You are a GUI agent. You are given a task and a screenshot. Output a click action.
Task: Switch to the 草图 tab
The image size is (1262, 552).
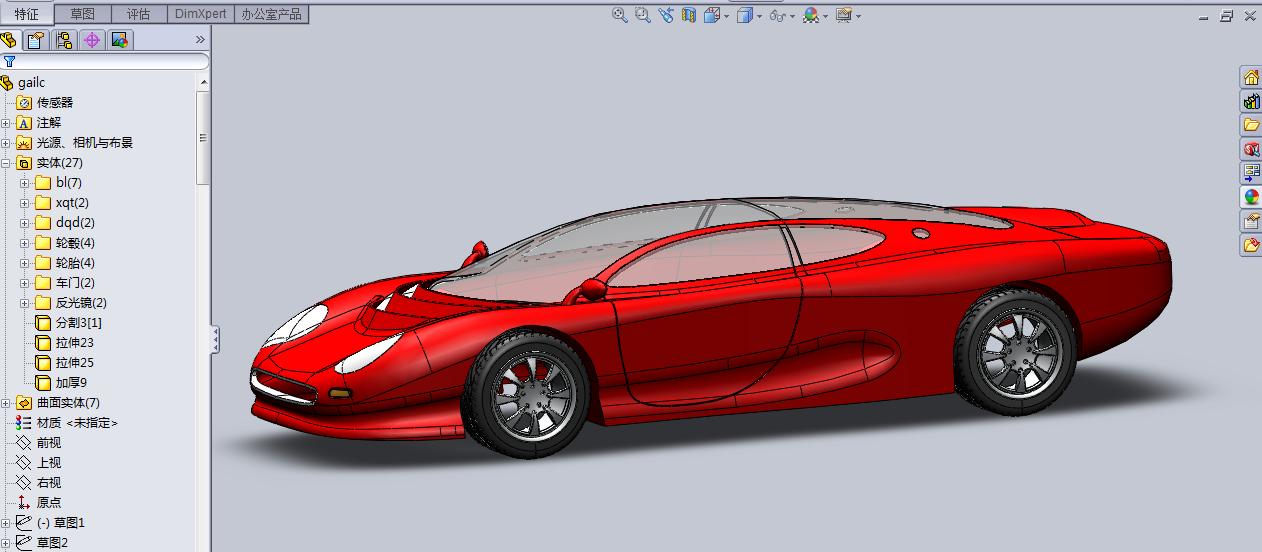pyautogui.click(x=83, y=14)
